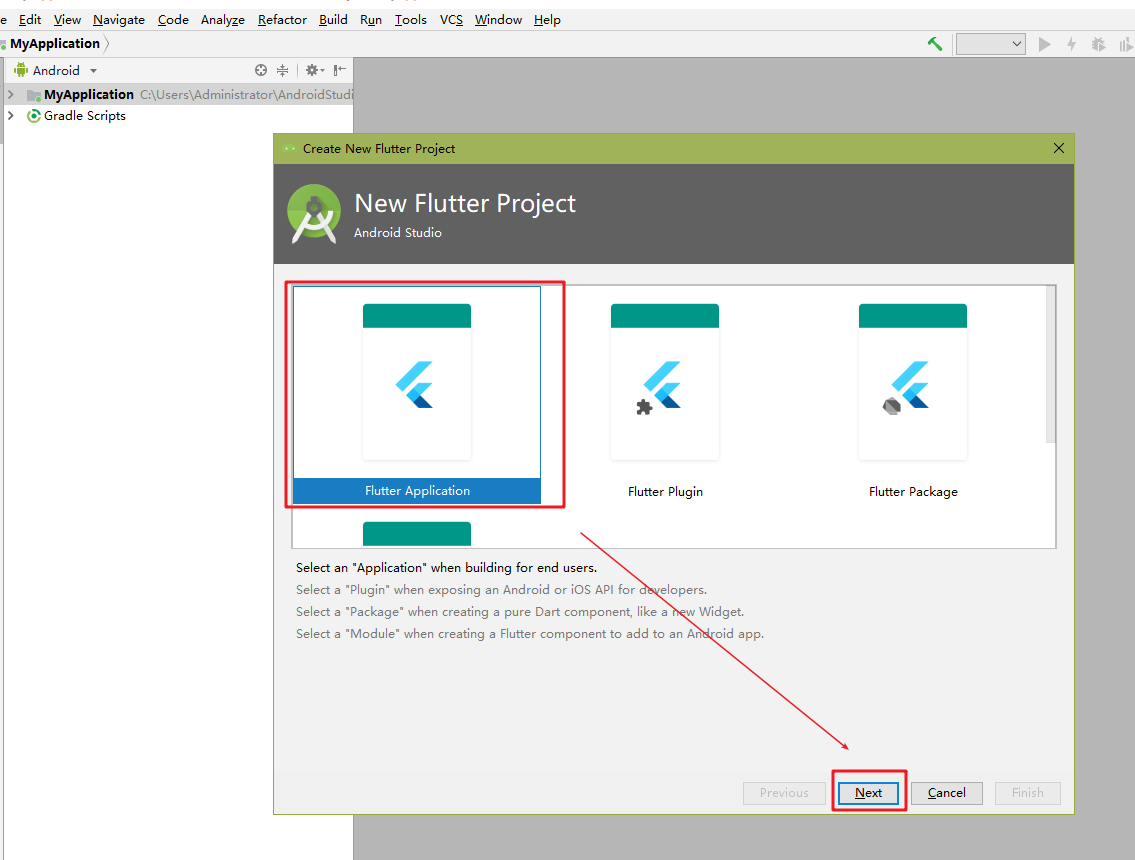The image size is (1135, 860).
Task: Click the Next button
Action: click(869, 793)
